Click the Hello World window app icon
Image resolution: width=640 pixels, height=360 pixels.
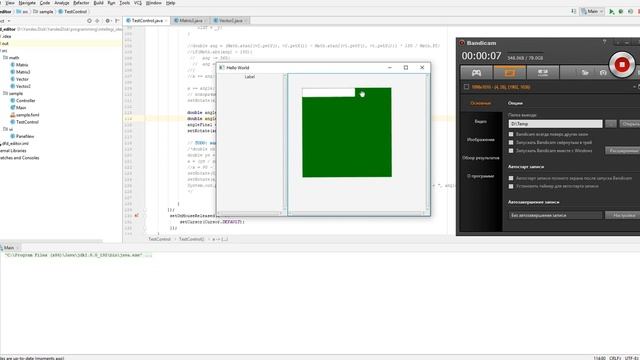[222, 68]
